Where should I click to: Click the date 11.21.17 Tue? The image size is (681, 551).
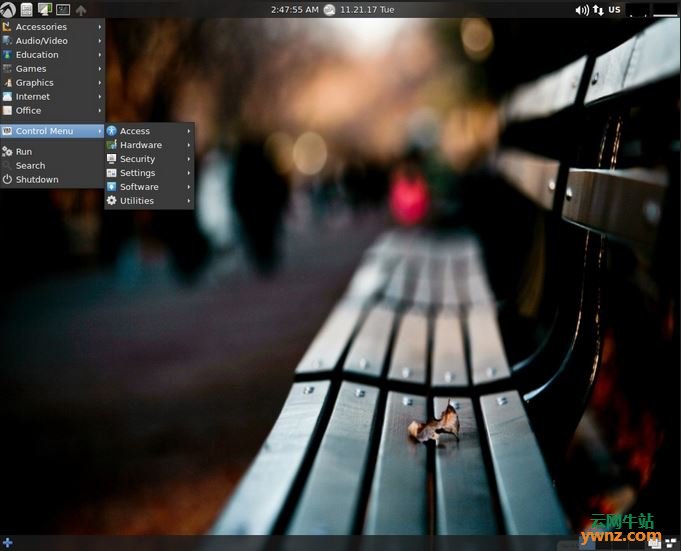367,10
